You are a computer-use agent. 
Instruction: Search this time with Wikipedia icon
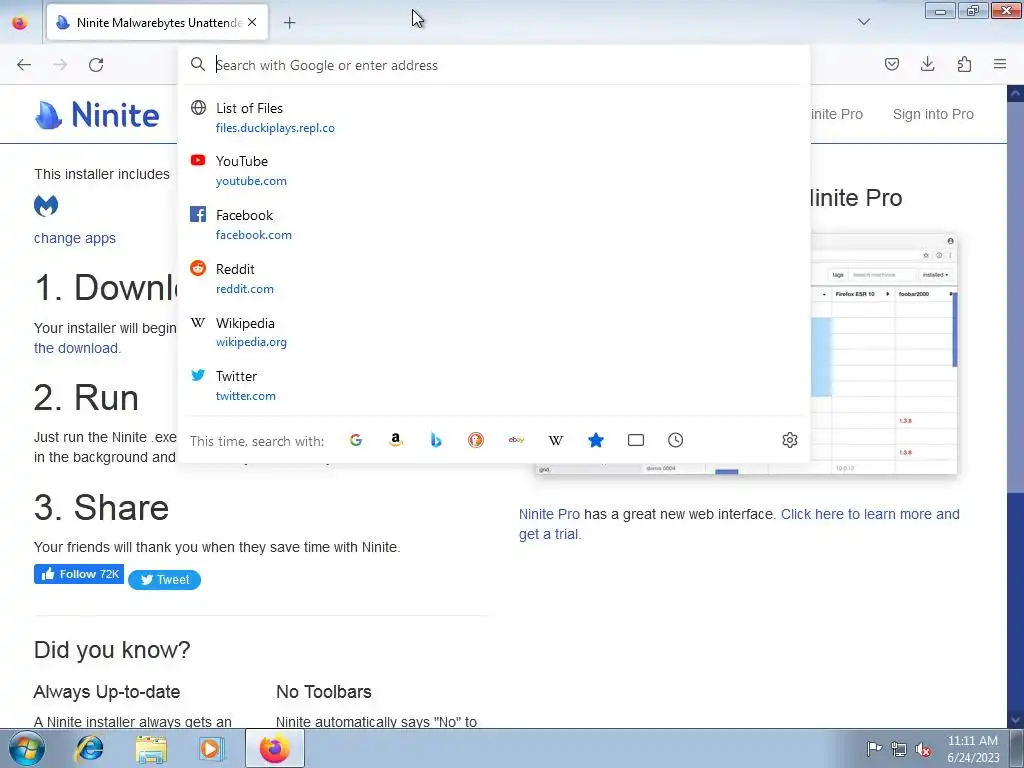[x=556, y=440]
